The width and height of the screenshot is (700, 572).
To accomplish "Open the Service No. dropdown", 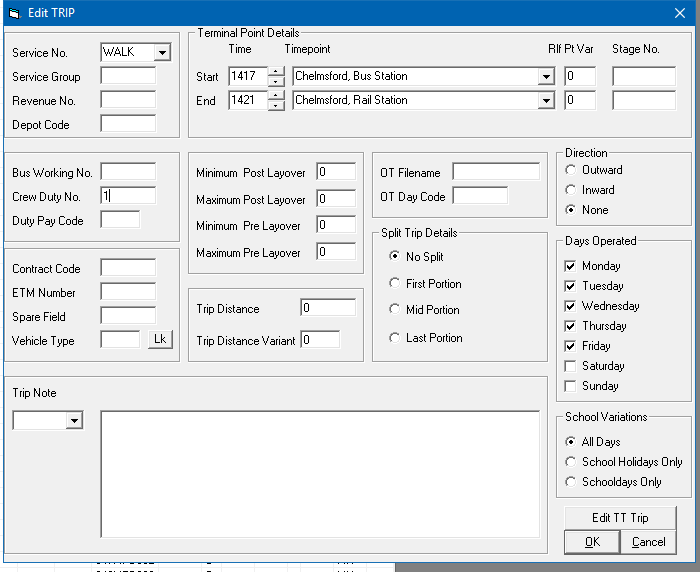I will (x=162, y=52).
